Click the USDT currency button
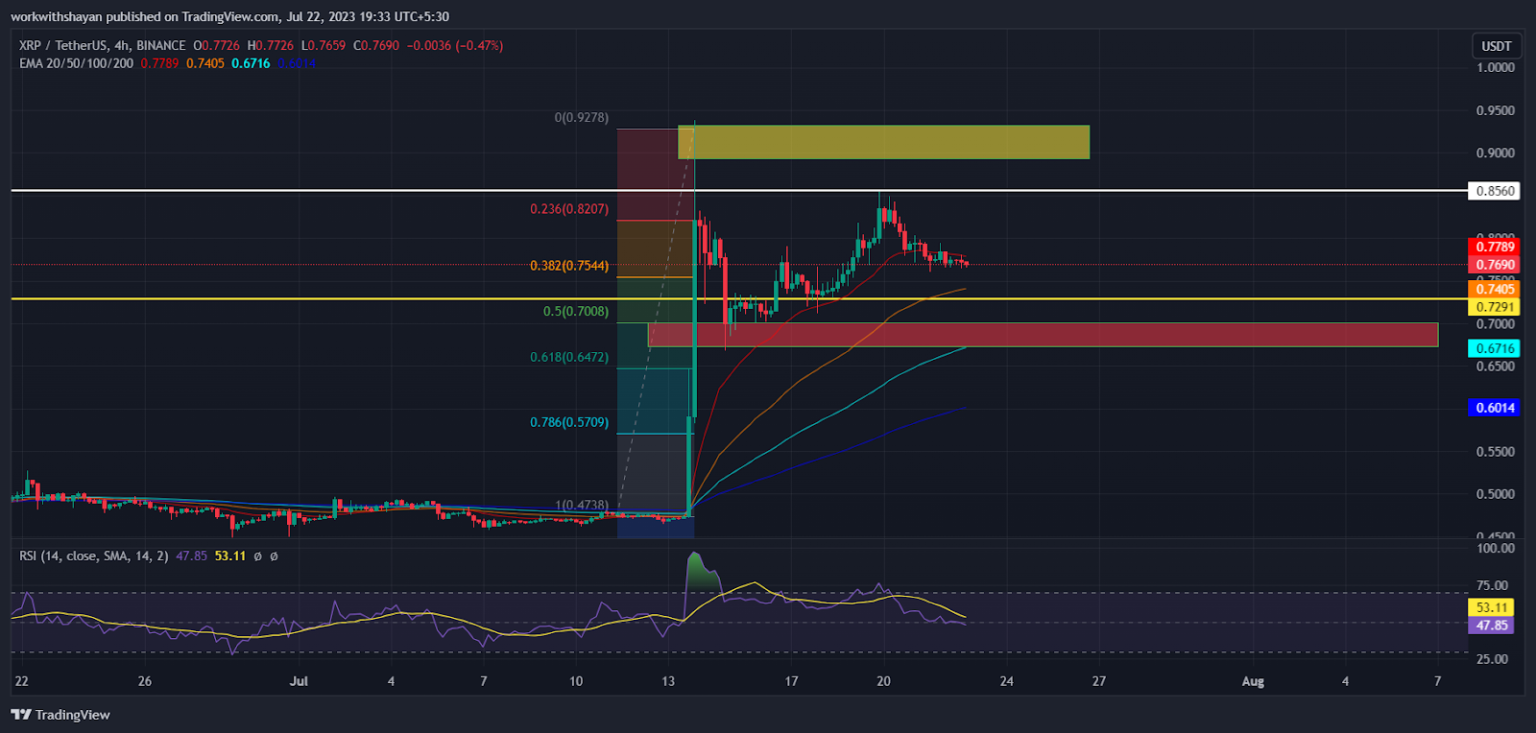 [1496, 46]
